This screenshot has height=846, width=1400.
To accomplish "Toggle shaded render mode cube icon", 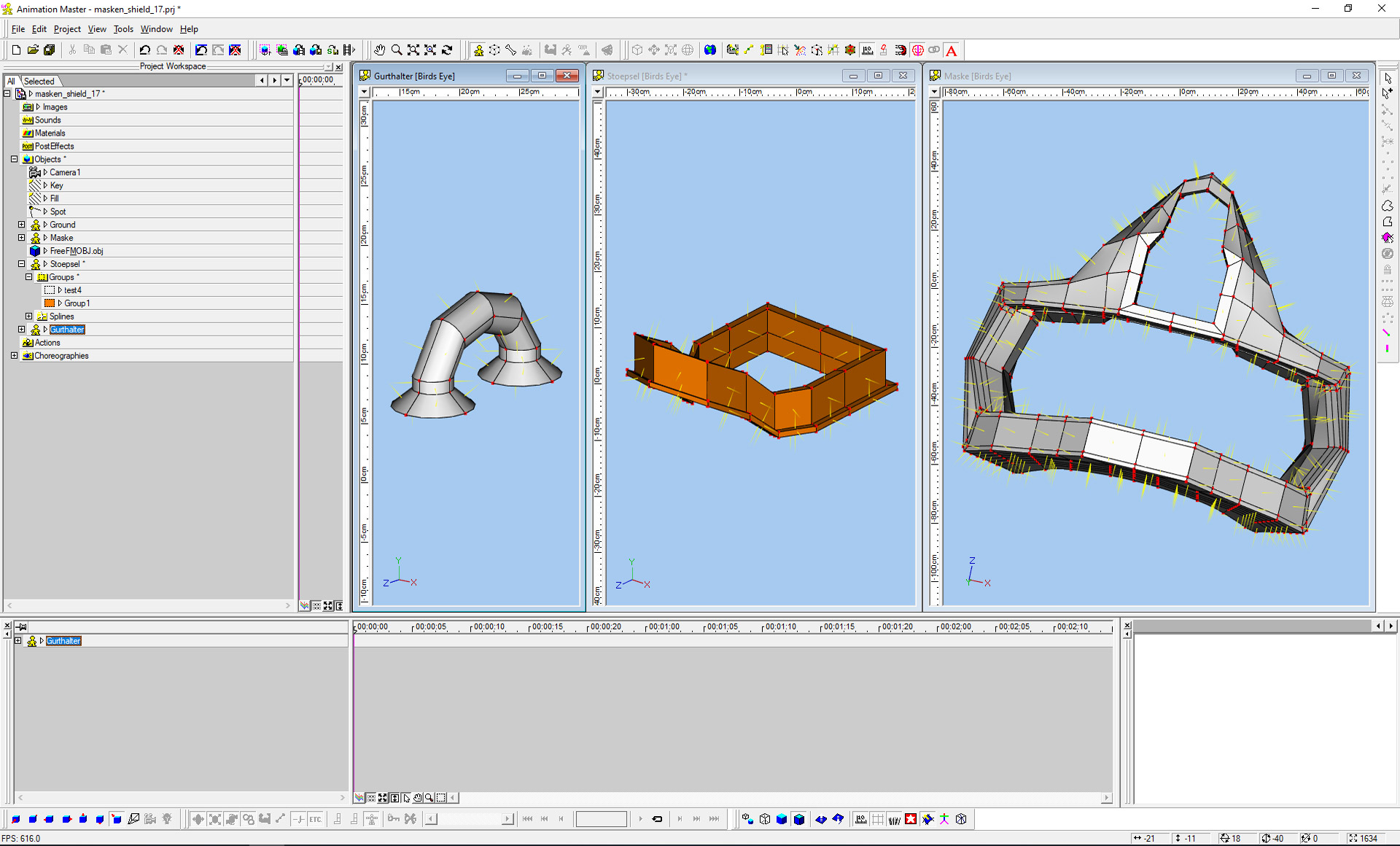I will 782,819.
